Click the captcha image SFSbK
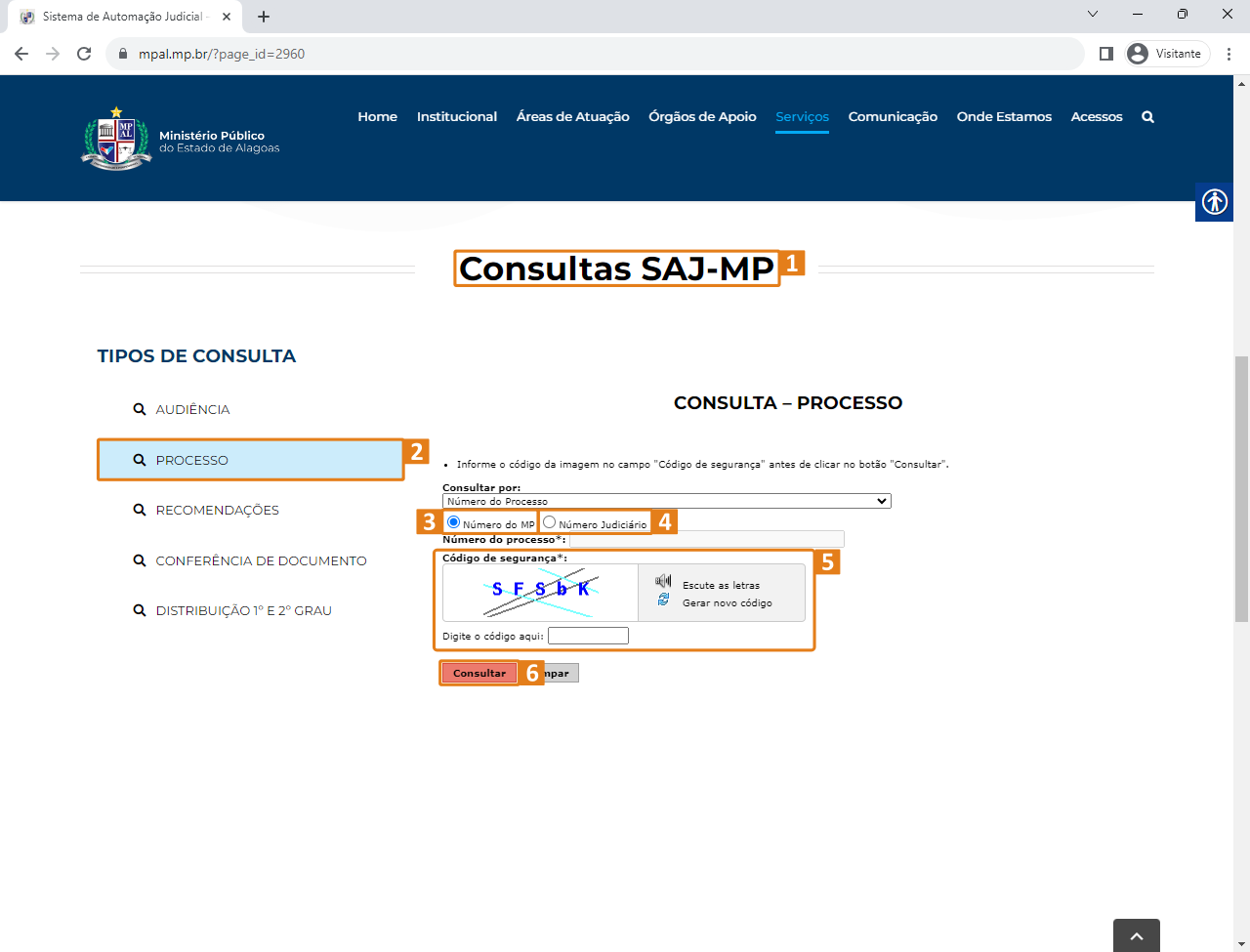 (x=540, y=593)
